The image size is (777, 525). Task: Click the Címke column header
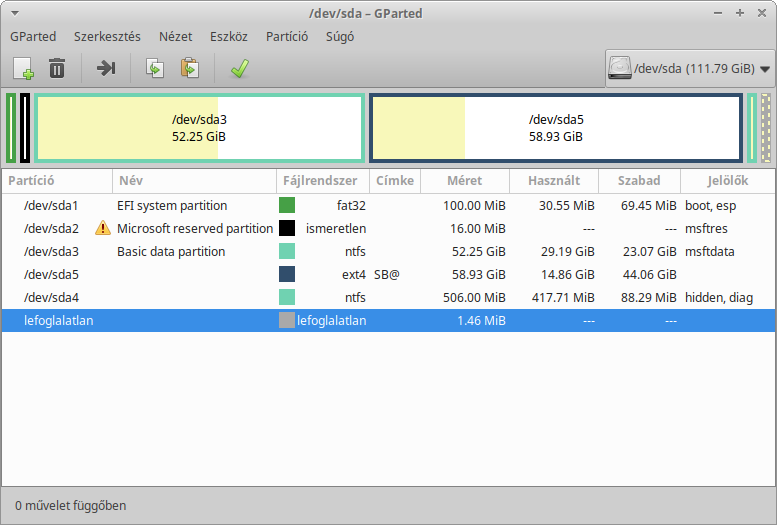pos(395,181)
